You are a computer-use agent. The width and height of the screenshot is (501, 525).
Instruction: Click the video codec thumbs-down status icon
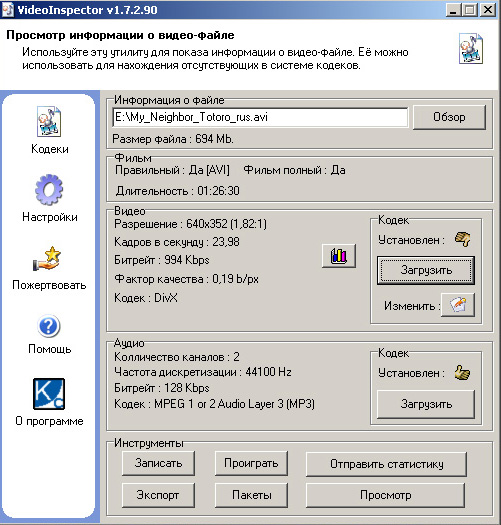[463, 239]
